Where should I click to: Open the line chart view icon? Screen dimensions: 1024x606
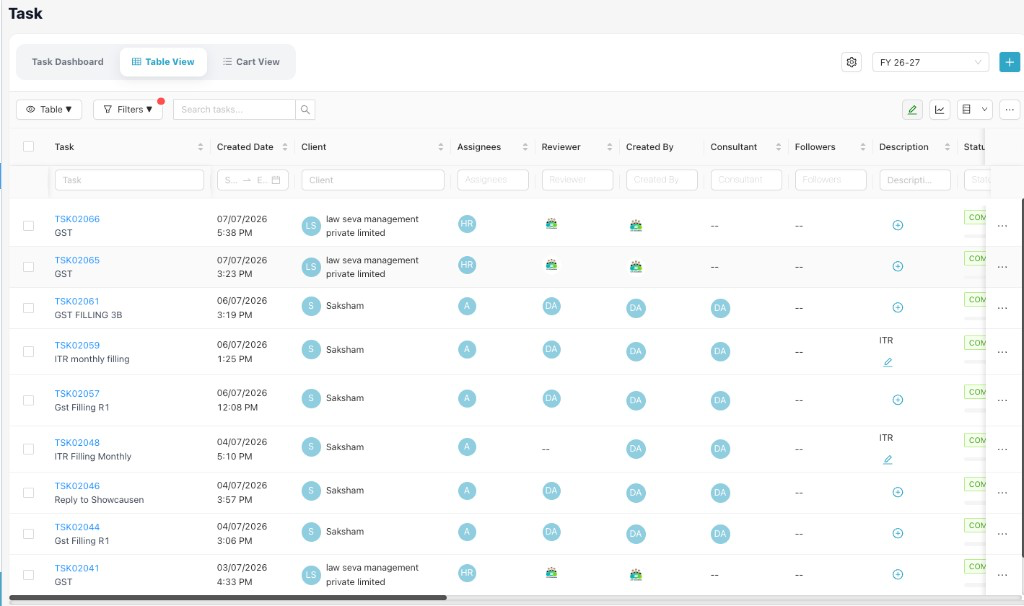tap(939, 110)
